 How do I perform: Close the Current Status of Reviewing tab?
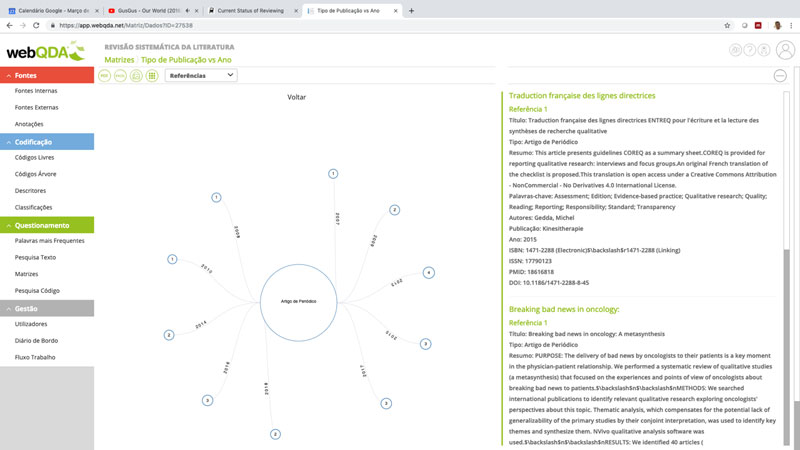pos(296,11)
